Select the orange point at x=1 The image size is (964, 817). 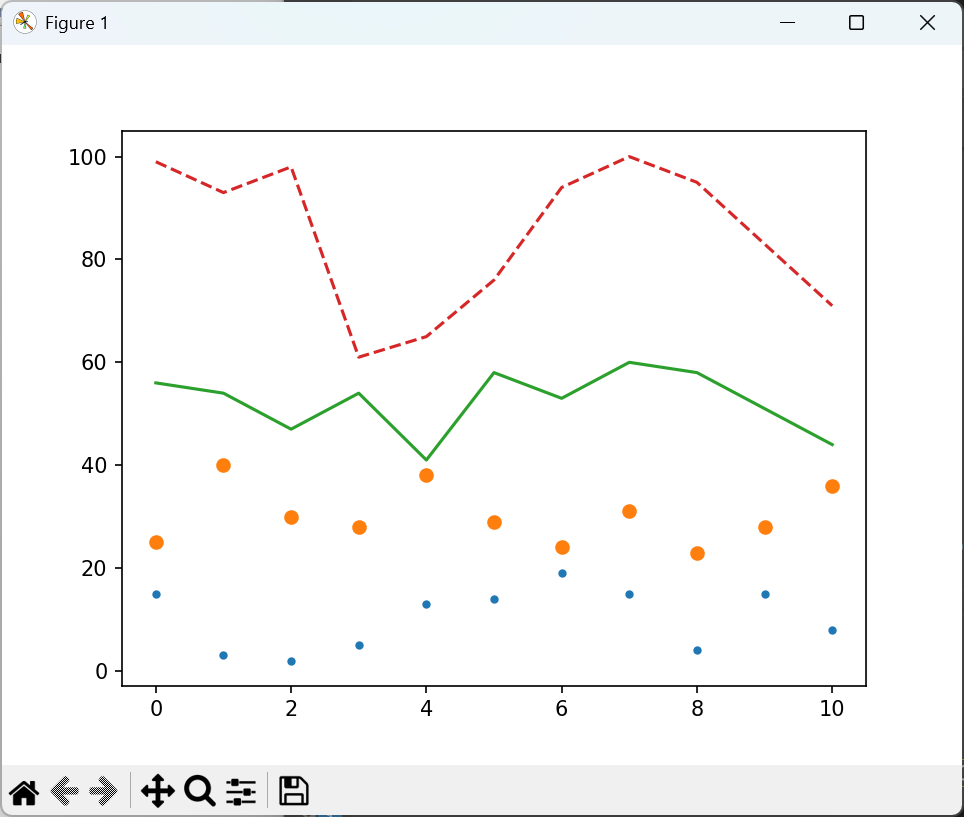click(x=223, y=465)
